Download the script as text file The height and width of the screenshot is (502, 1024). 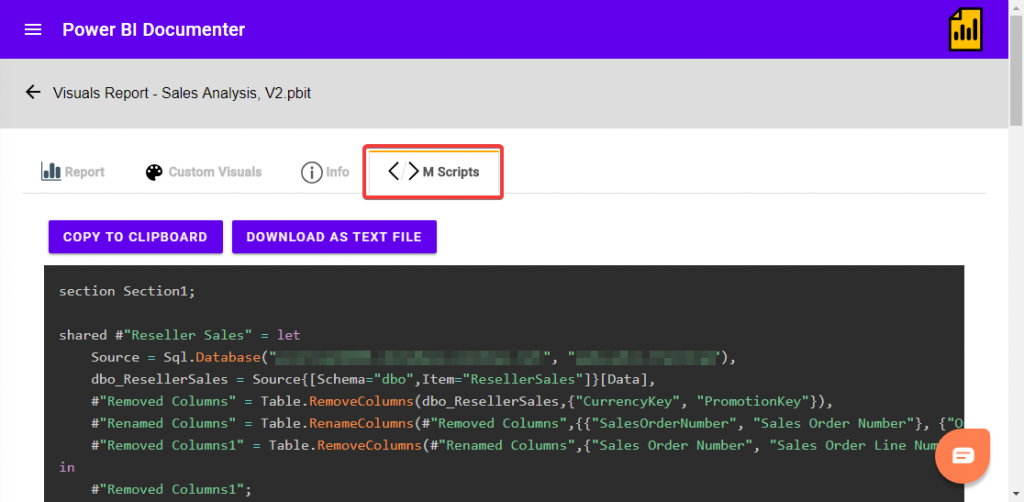tap(334, 237)
